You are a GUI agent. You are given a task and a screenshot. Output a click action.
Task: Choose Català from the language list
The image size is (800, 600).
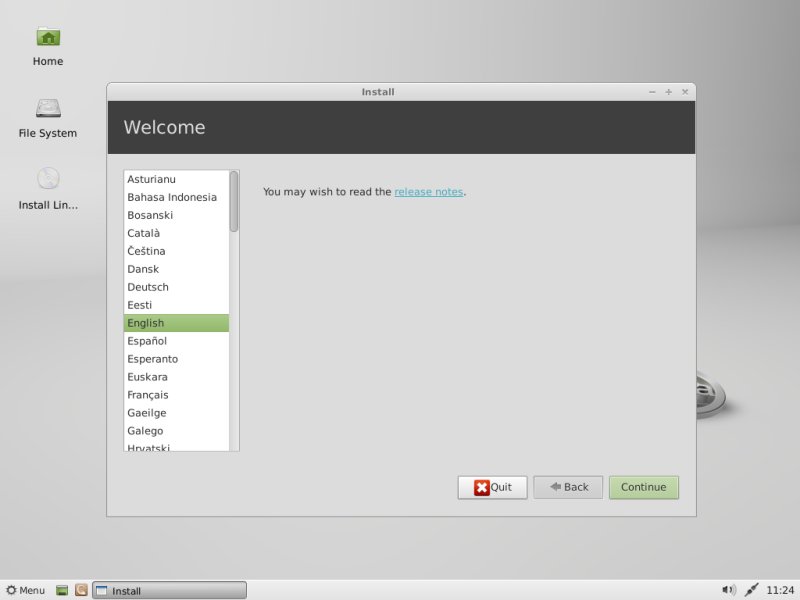(176, 233)
